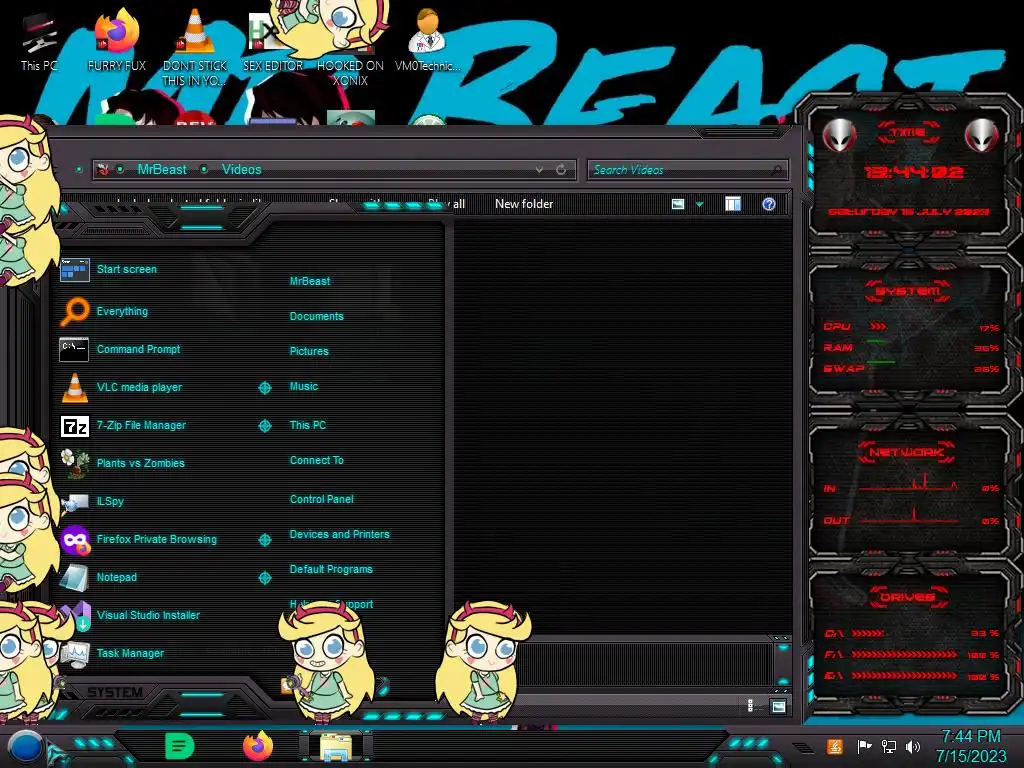
Task: Change view button in Explorer toolbar
Action: (x=677, y=204)
